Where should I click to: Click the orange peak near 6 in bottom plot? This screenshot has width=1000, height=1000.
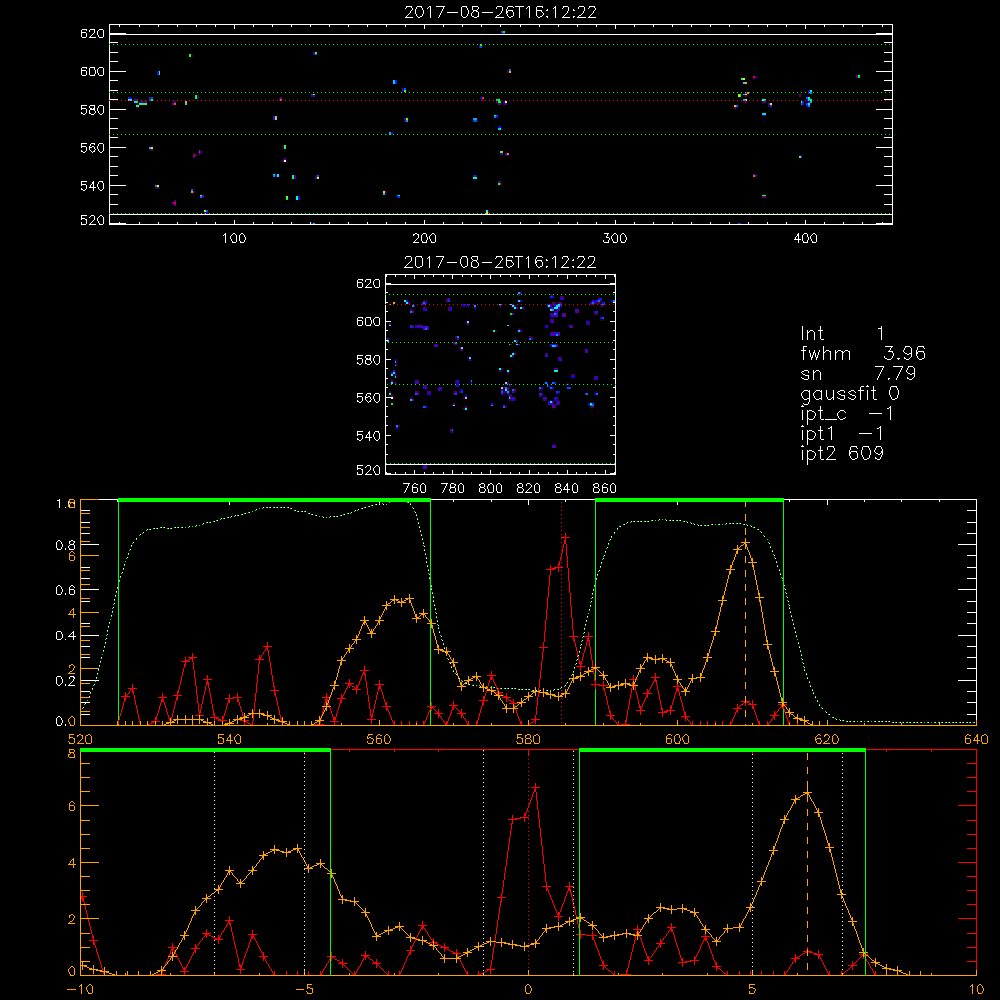pos(807,793)
